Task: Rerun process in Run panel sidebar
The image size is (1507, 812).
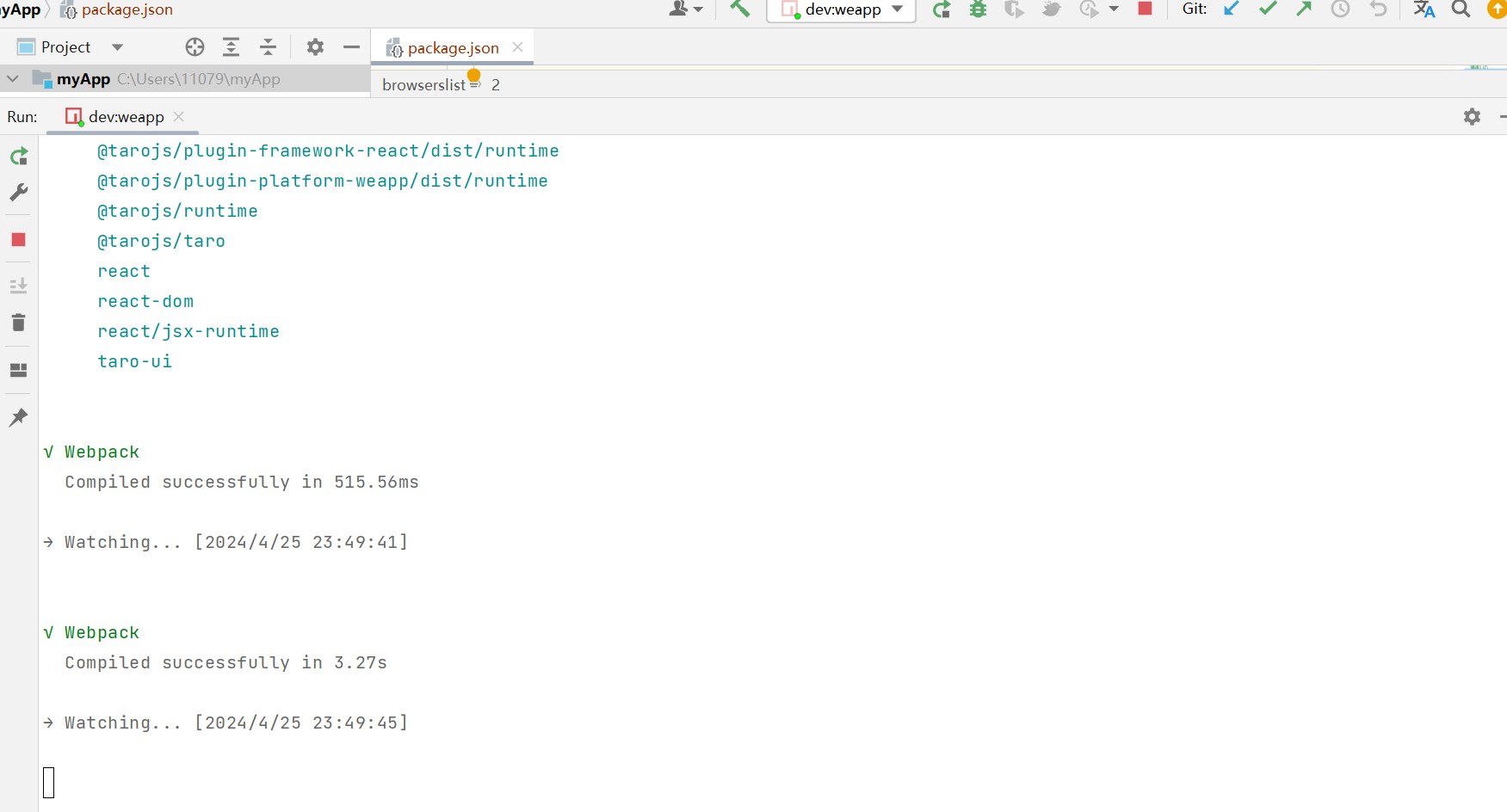Action: 19,157
